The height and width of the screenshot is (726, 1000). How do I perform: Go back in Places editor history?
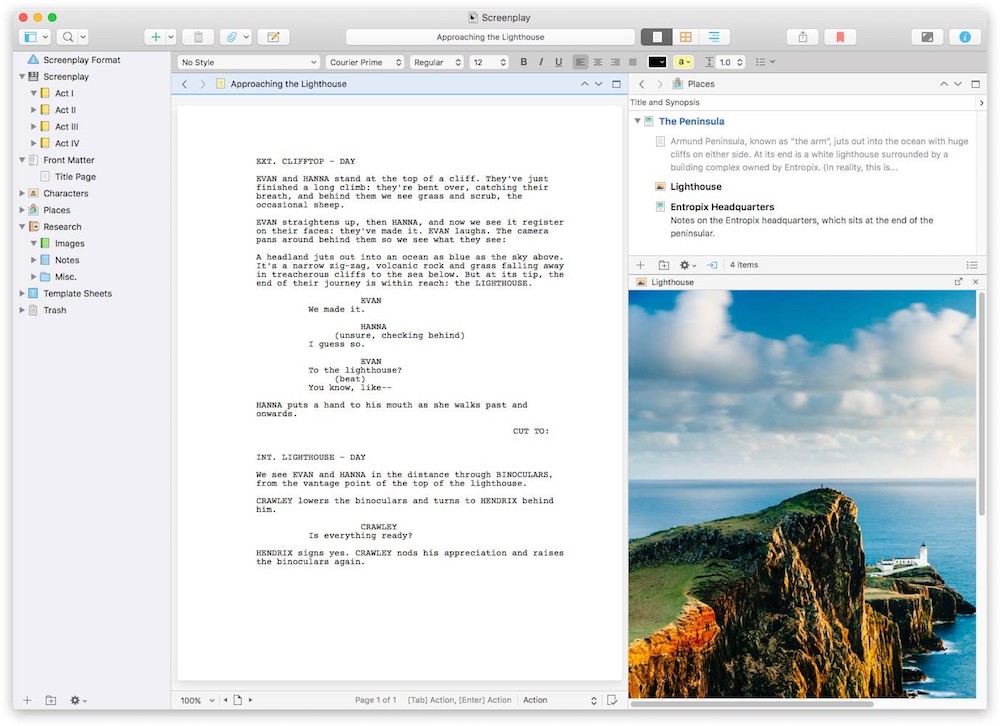642,84
